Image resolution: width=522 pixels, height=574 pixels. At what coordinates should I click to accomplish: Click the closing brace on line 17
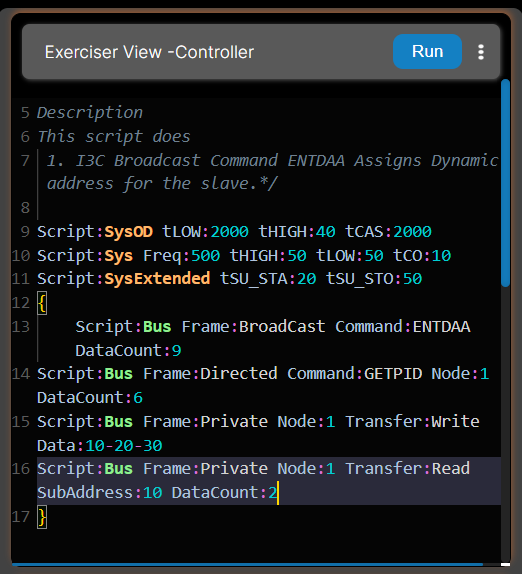click(x=42, y=517)
